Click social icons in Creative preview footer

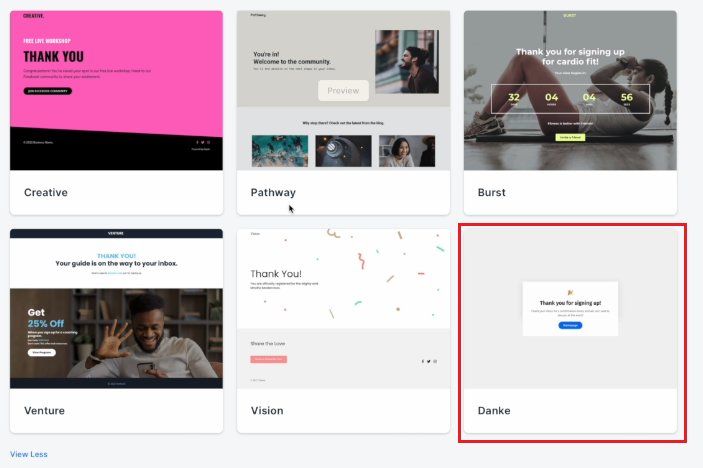pos(203,142)
